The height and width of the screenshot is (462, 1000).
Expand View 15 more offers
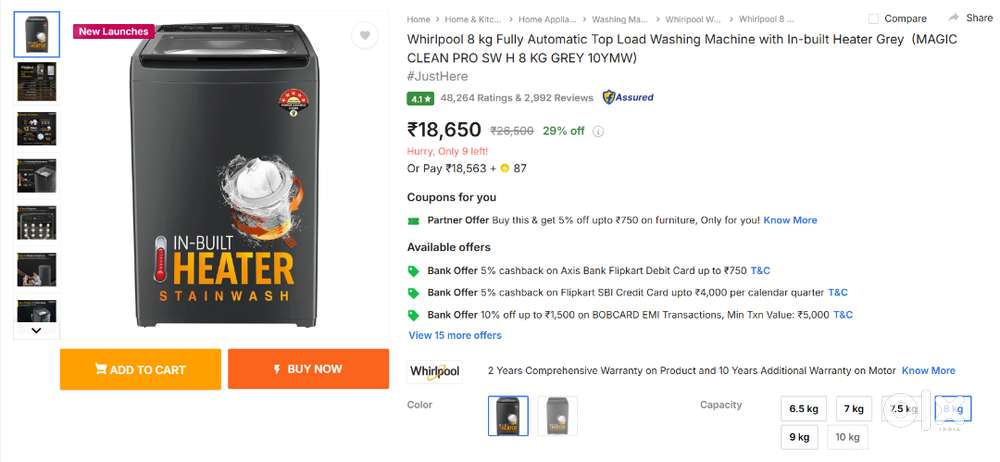pos(455,335)
